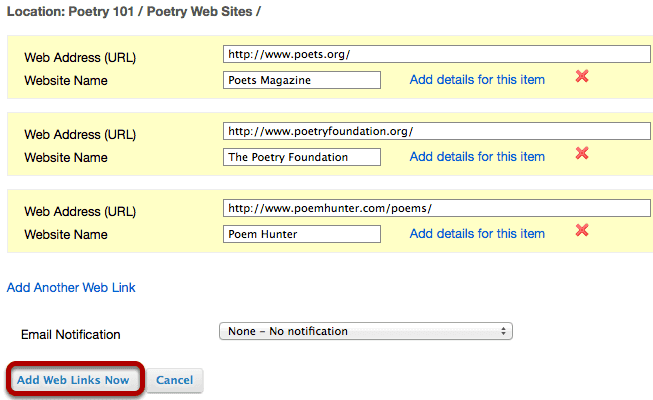Open the Email Notification dropdown
This screenshot has width=653, height=400.
[x=366, y=331]
